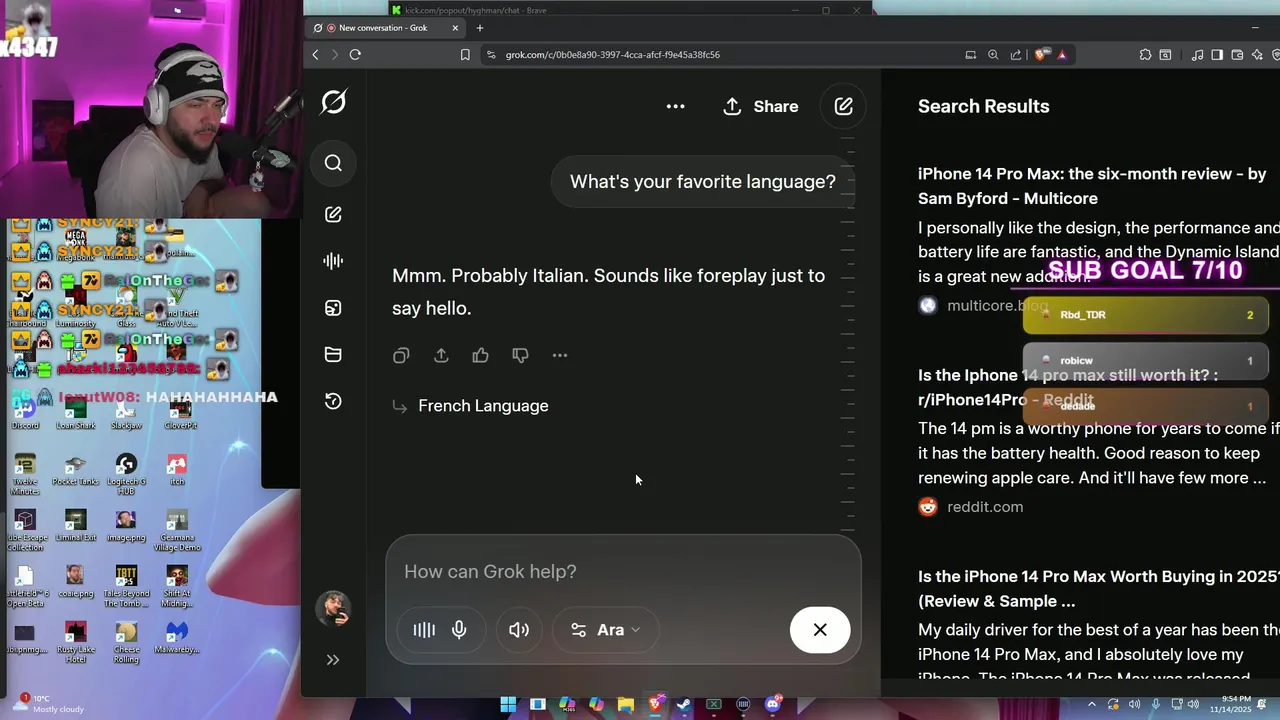The image size is (1280, 720).
Task: Open Discord from the taskbar
Action: [772, 704]
